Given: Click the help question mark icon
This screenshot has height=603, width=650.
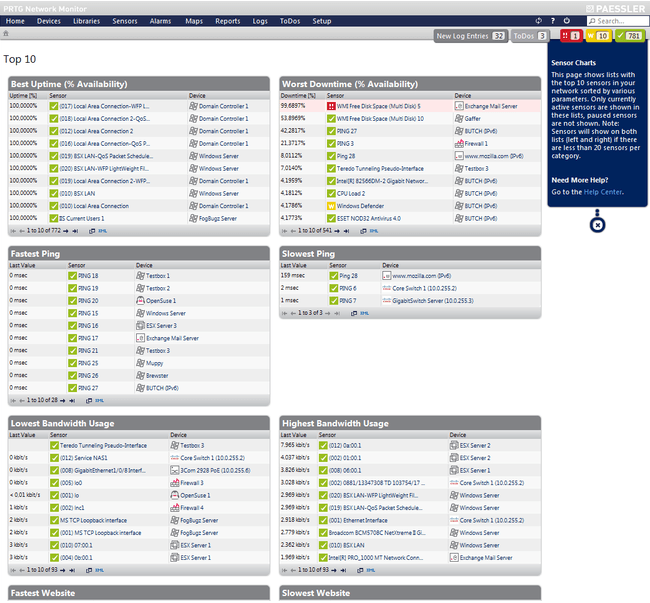Looking at the screenshot, I should (x=553, y=20).
